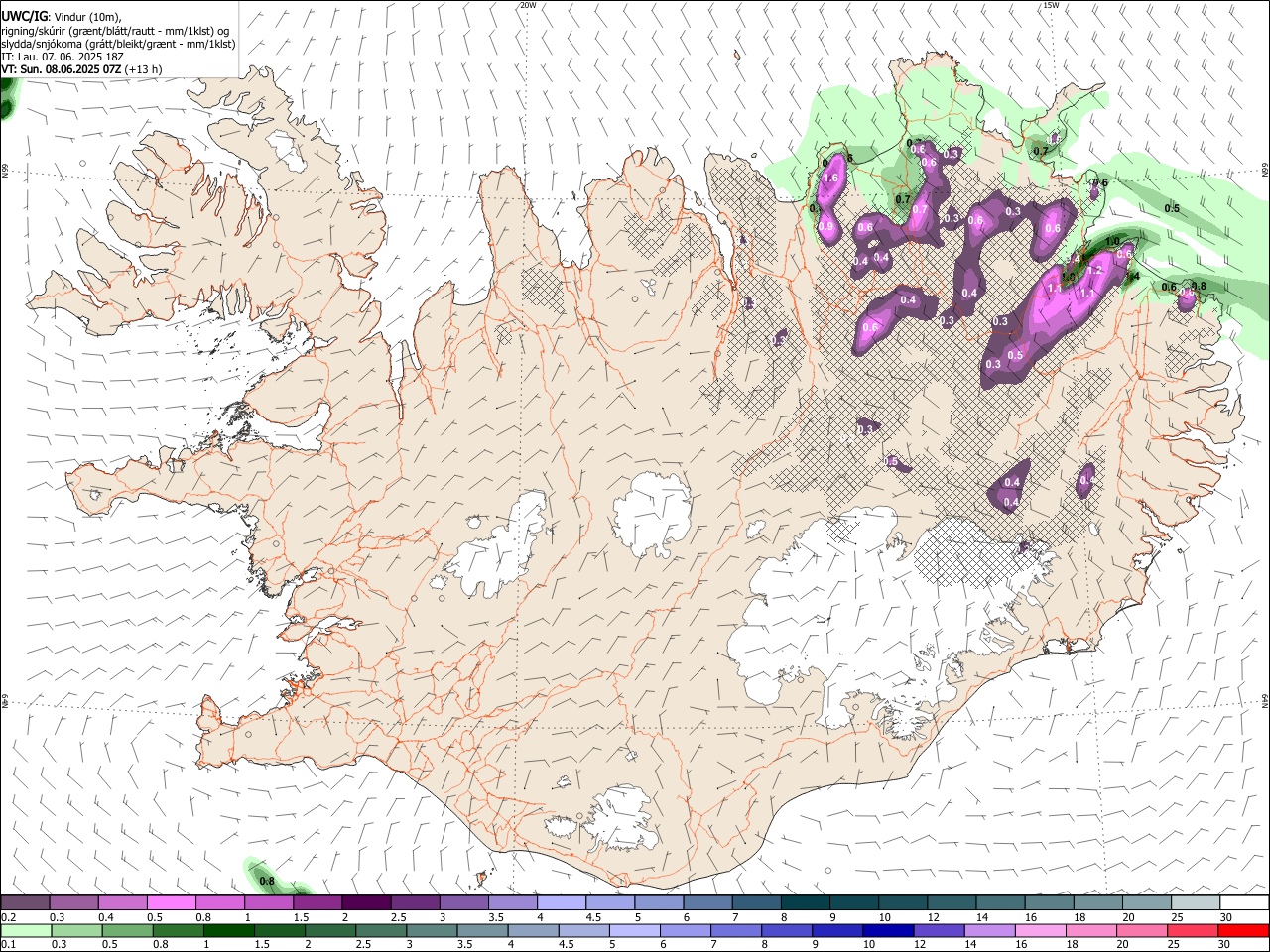This screenshot has width=1270, height=952.
Task: Click the 'UWC/IG: Vindur (10m)' title text
Action: tap(63, 17)
